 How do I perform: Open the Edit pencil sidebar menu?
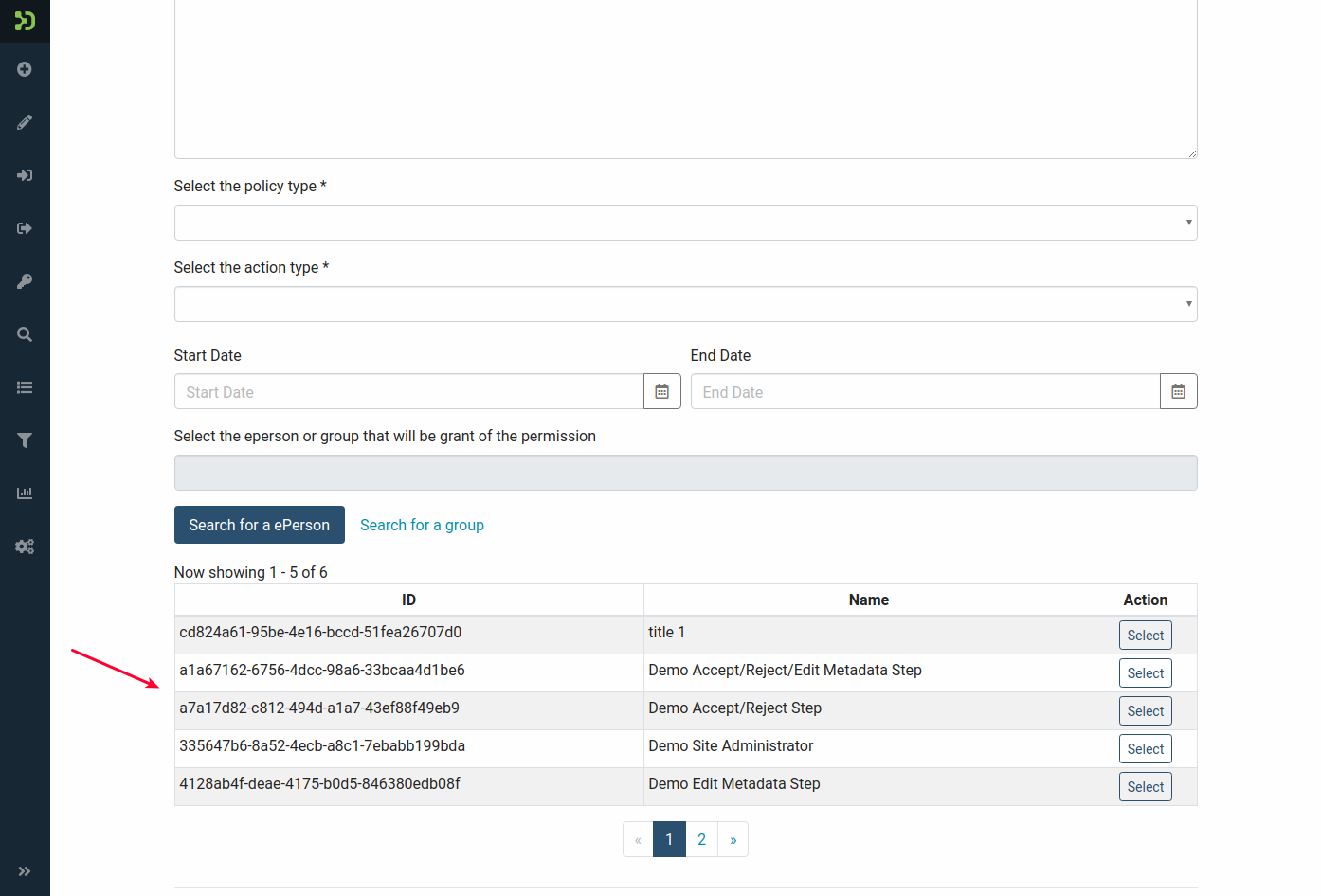tap(25, 122)
